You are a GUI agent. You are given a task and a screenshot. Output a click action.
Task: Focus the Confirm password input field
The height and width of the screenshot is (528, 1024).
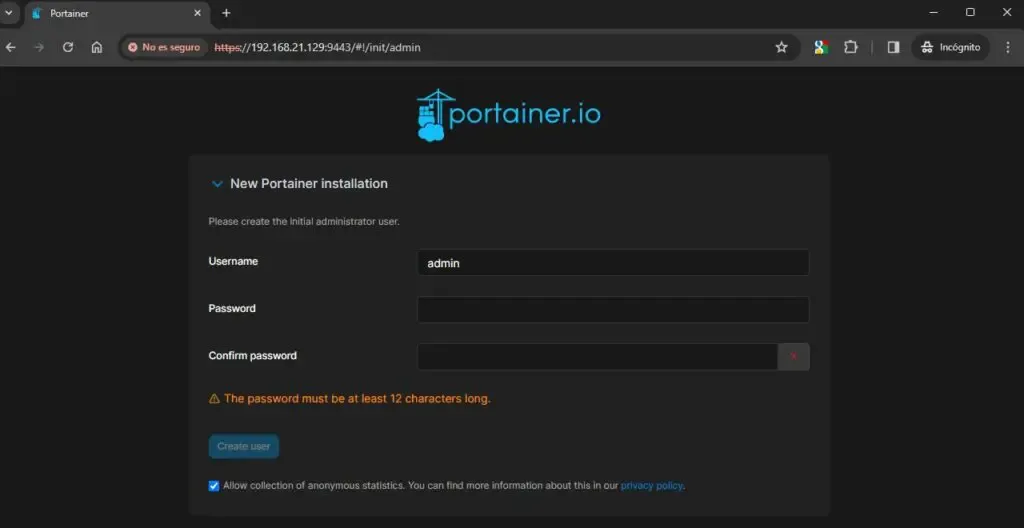(x=598, y=357)
